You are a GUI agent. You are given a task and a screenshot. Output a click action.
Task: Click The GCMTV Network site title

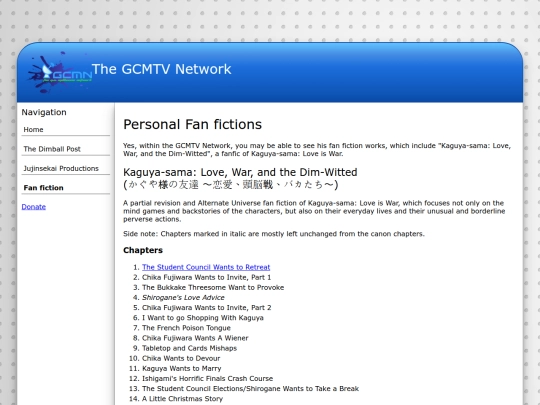tap(161, 69)
